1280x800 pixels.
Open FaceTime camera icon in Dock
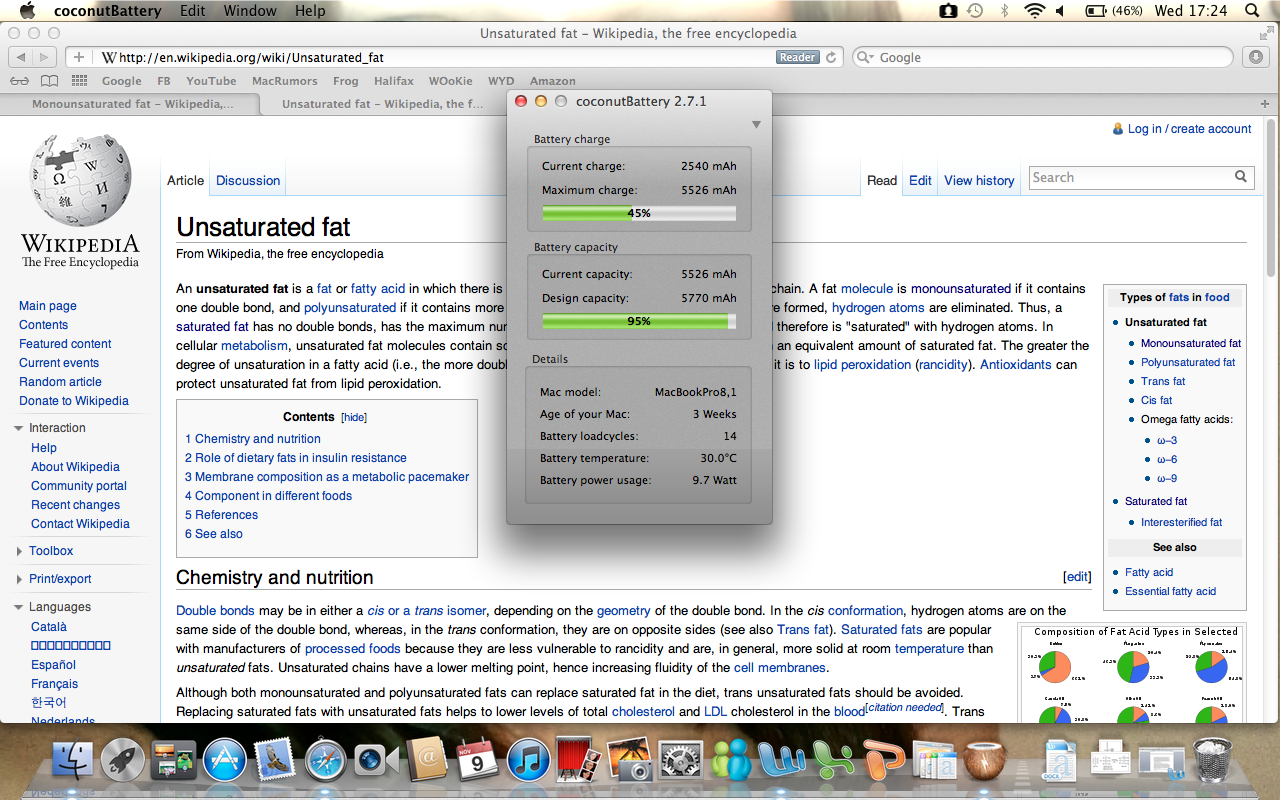pyautogui.click(x=377, y=761)
